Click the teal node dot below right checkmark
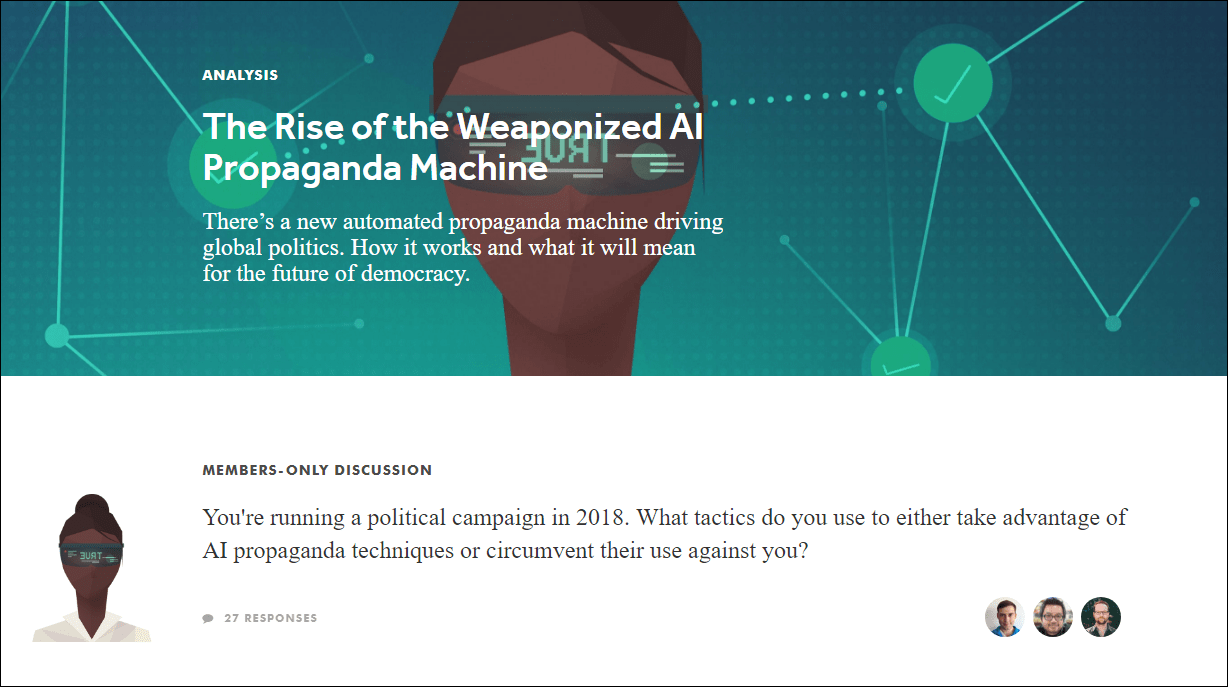Image resolution: width=1228 pixels, height=687 pixels. tap(1113, 323)
